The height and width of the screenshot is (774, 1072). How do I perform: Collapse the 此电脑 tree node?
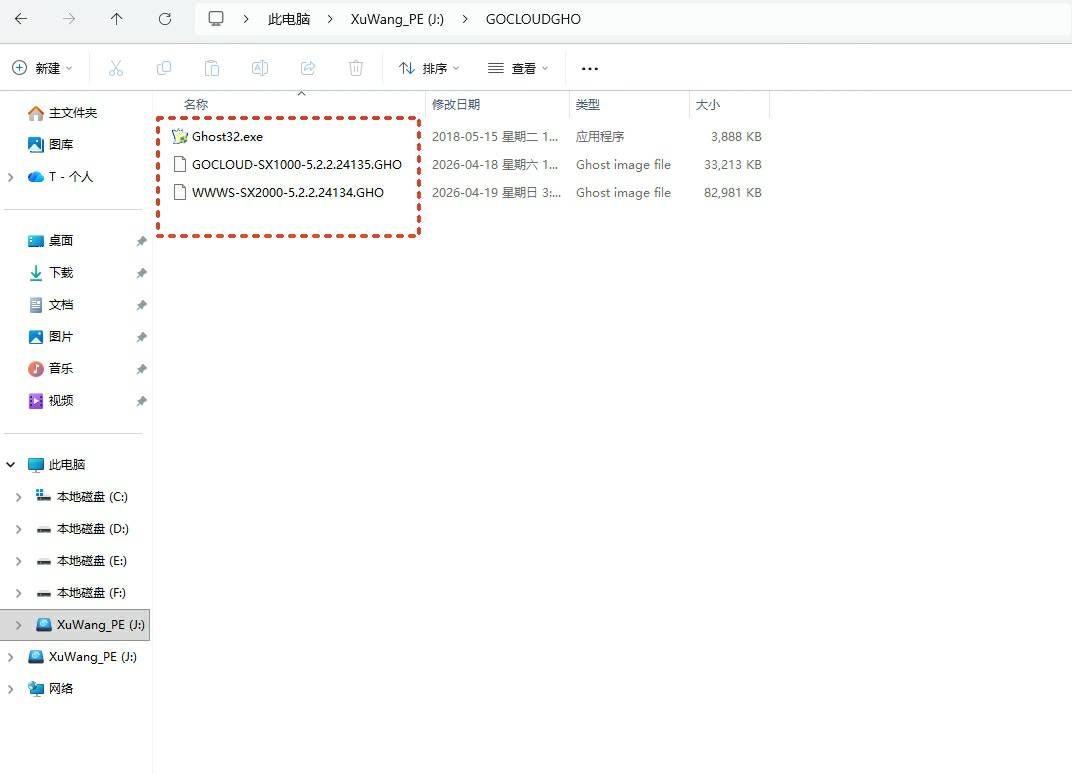point(11,465)
